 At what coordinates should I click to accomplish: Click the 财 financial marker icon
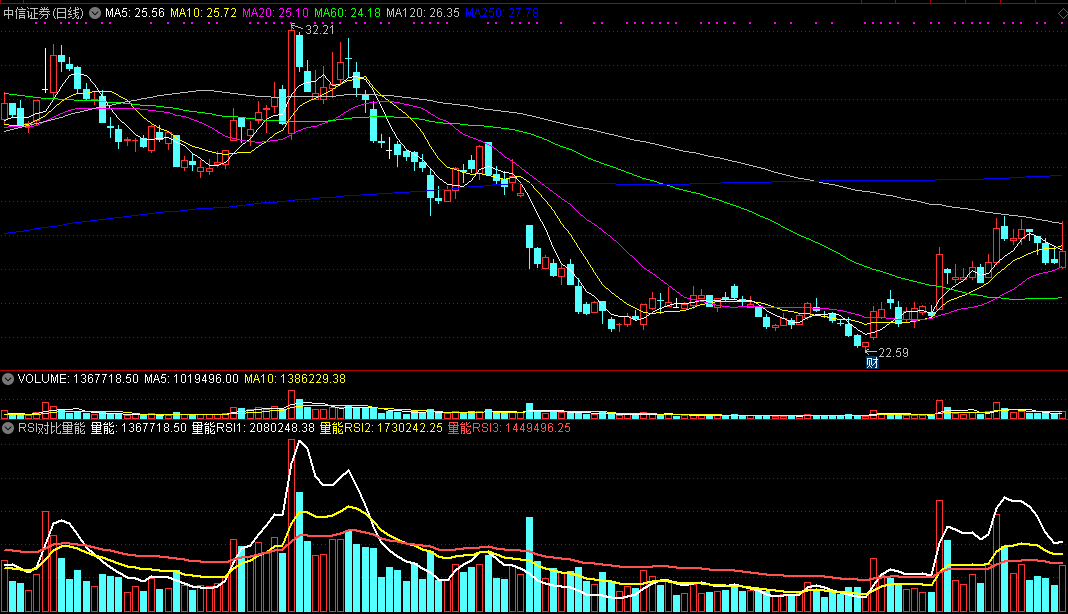872,363
